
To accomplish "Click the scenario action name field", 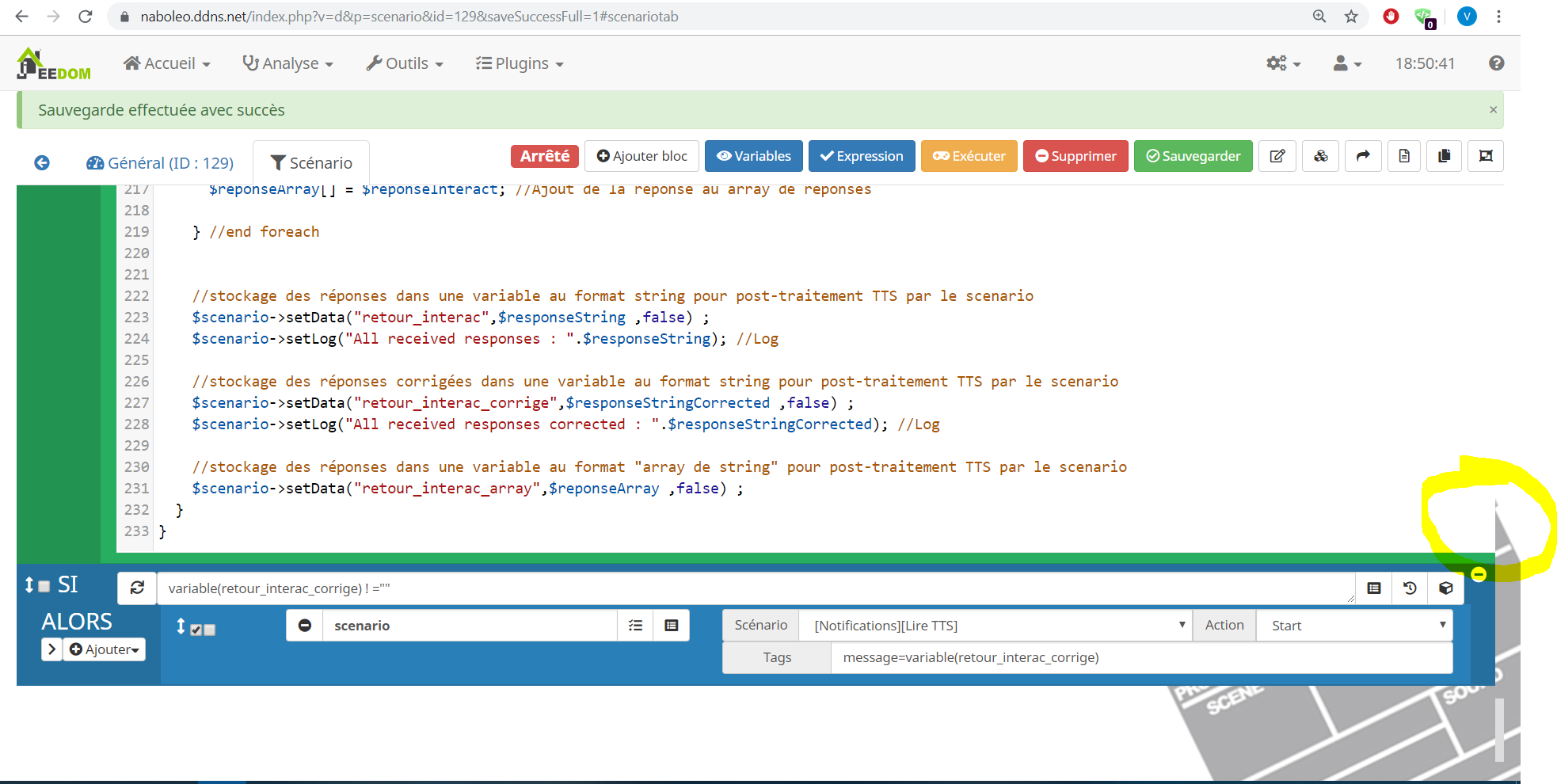I will [x=470, y=626].
